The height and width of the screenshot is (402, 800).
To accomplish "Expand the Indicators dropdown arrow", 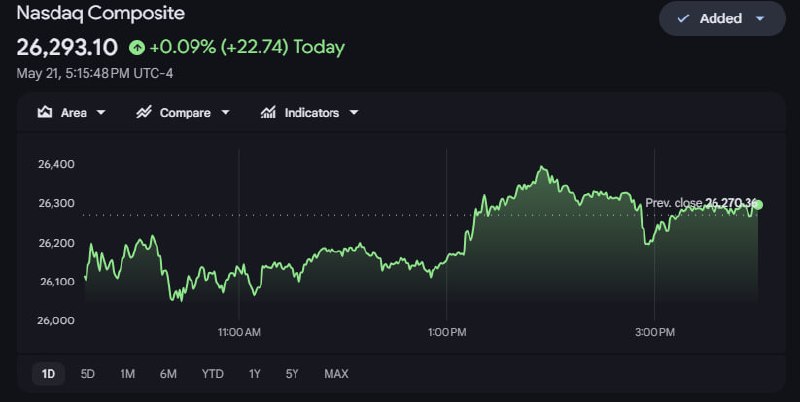I will pyautogui.click(x=354, y=112).
